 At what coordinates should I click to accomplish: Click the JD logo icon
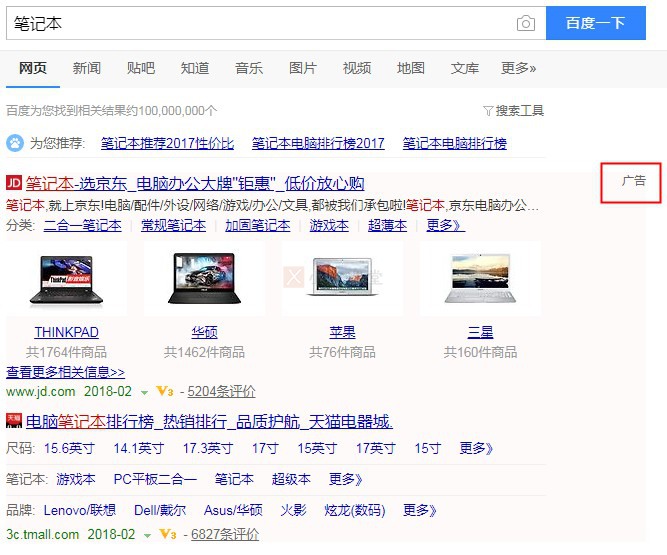click(14, 183)
